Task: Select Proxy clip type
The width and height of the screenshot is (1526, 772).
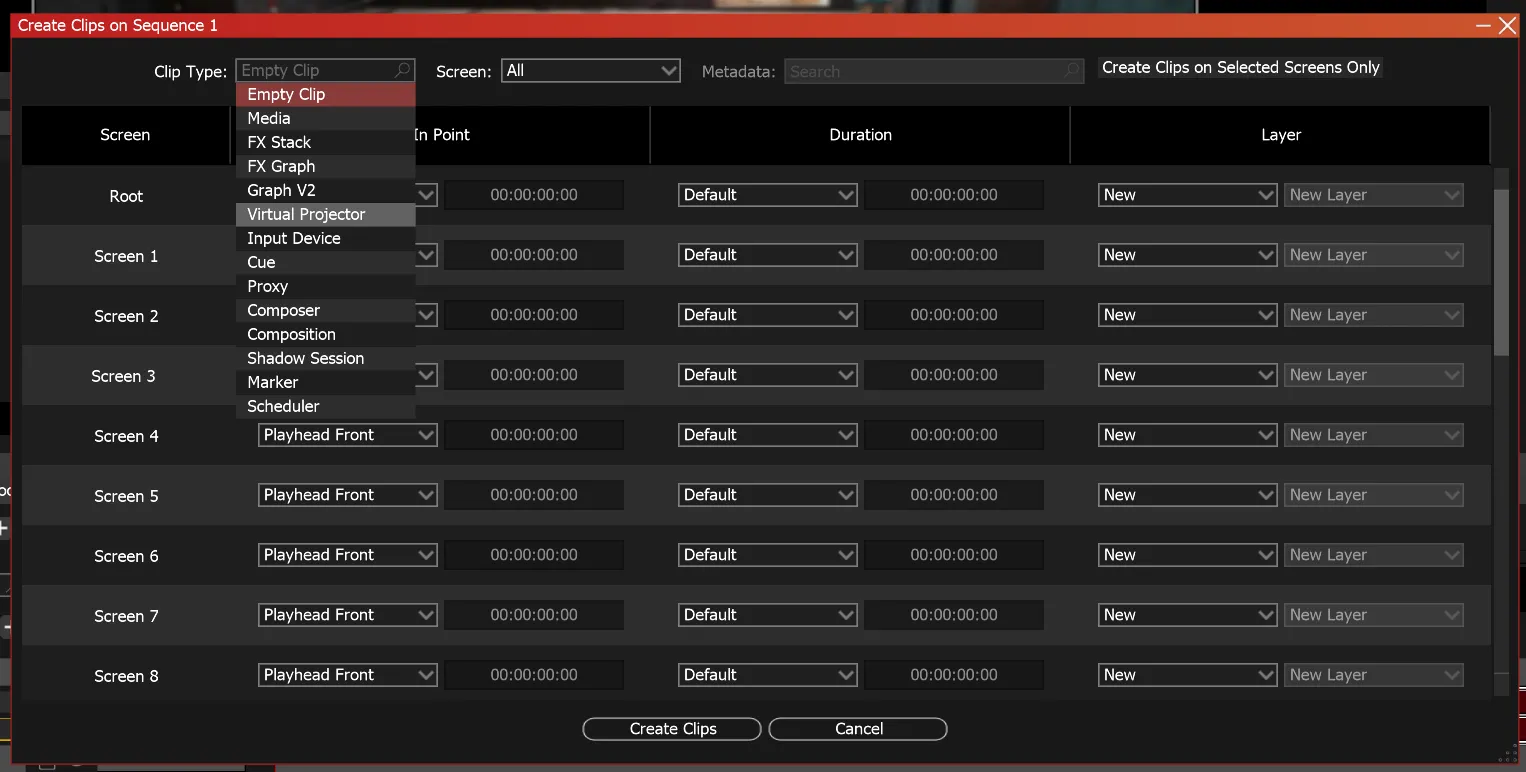Action: 325,286
